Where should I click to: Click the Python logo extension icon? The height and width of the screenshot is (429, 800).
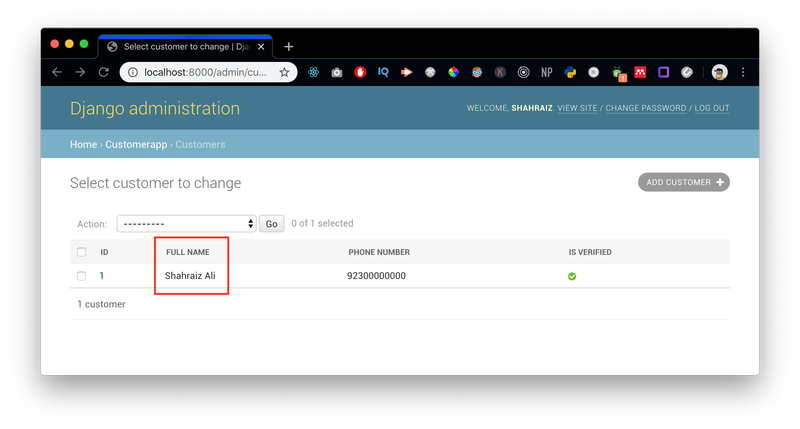coord(570,72)
